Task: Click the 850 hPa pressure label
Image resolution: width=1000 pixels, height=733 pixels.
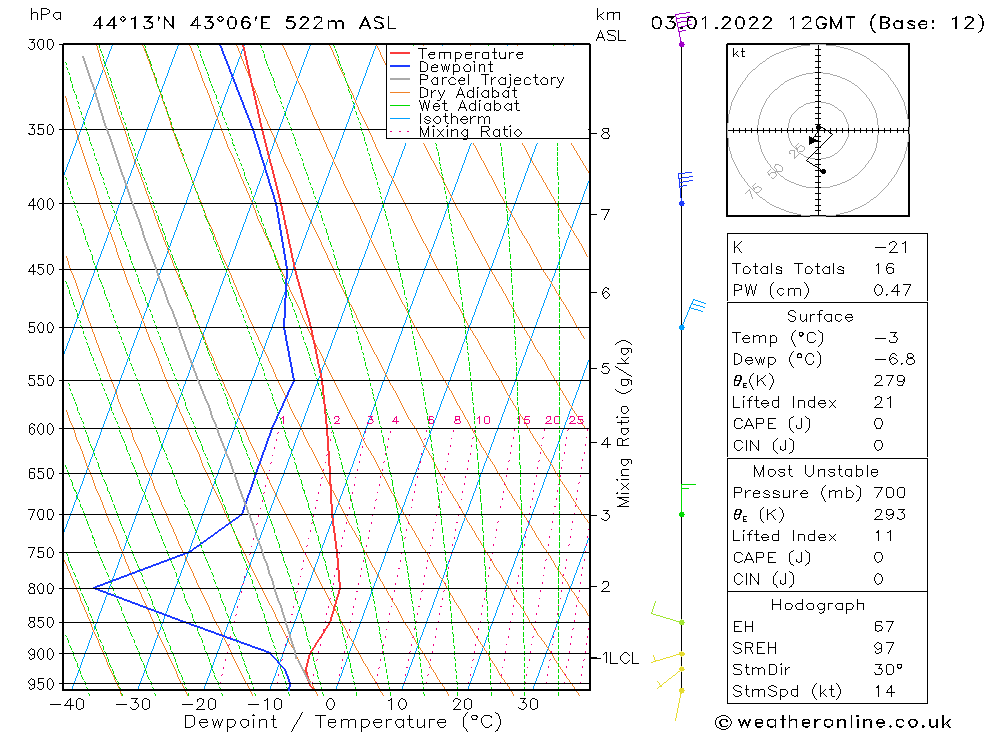Action: (x=41, y=623)
